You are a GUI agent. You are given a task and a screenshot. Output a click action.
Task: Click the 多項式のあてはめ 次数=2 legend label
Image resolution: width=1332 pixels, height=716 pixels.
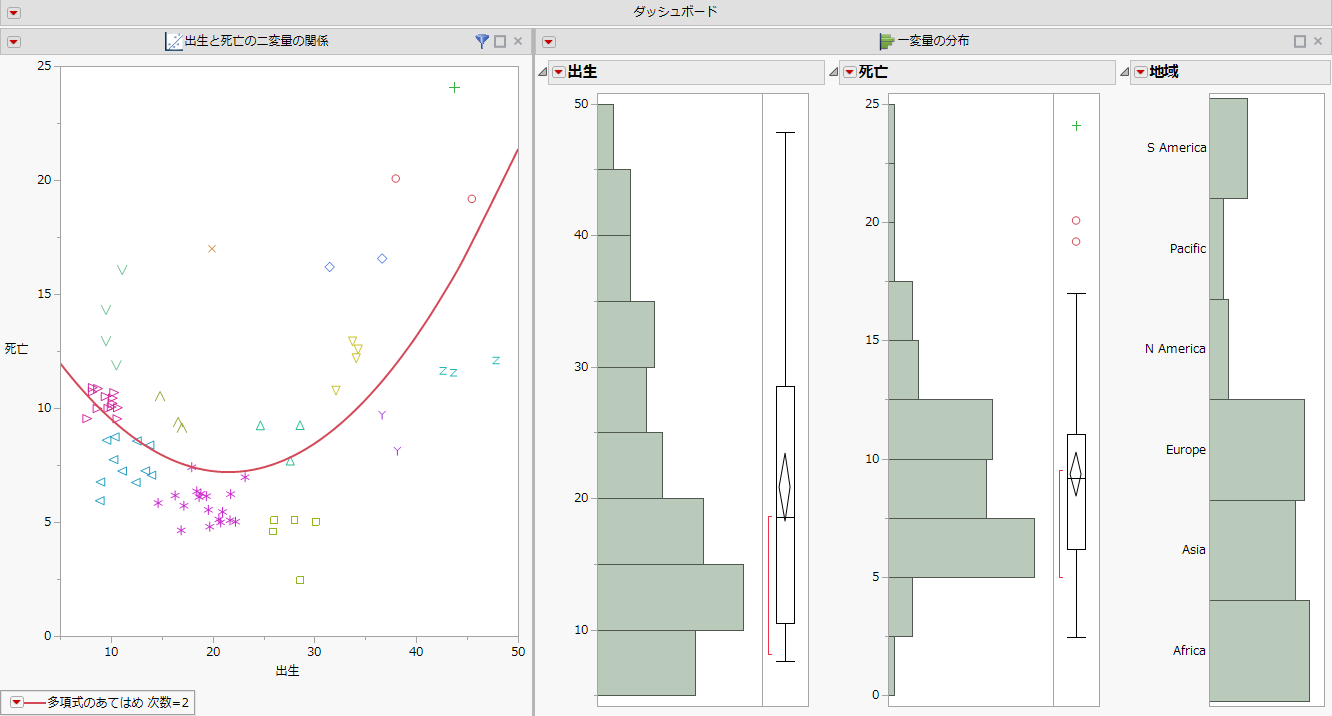point(118,703)
